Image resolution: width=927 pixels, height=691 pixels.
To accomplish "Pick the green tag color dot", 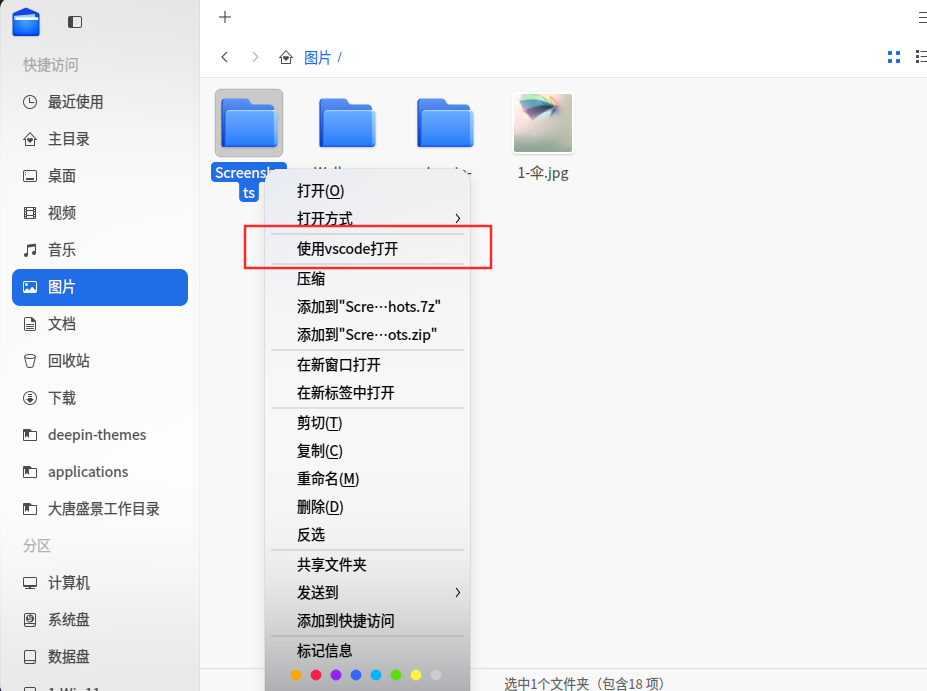I will click(x=396, y=675).
